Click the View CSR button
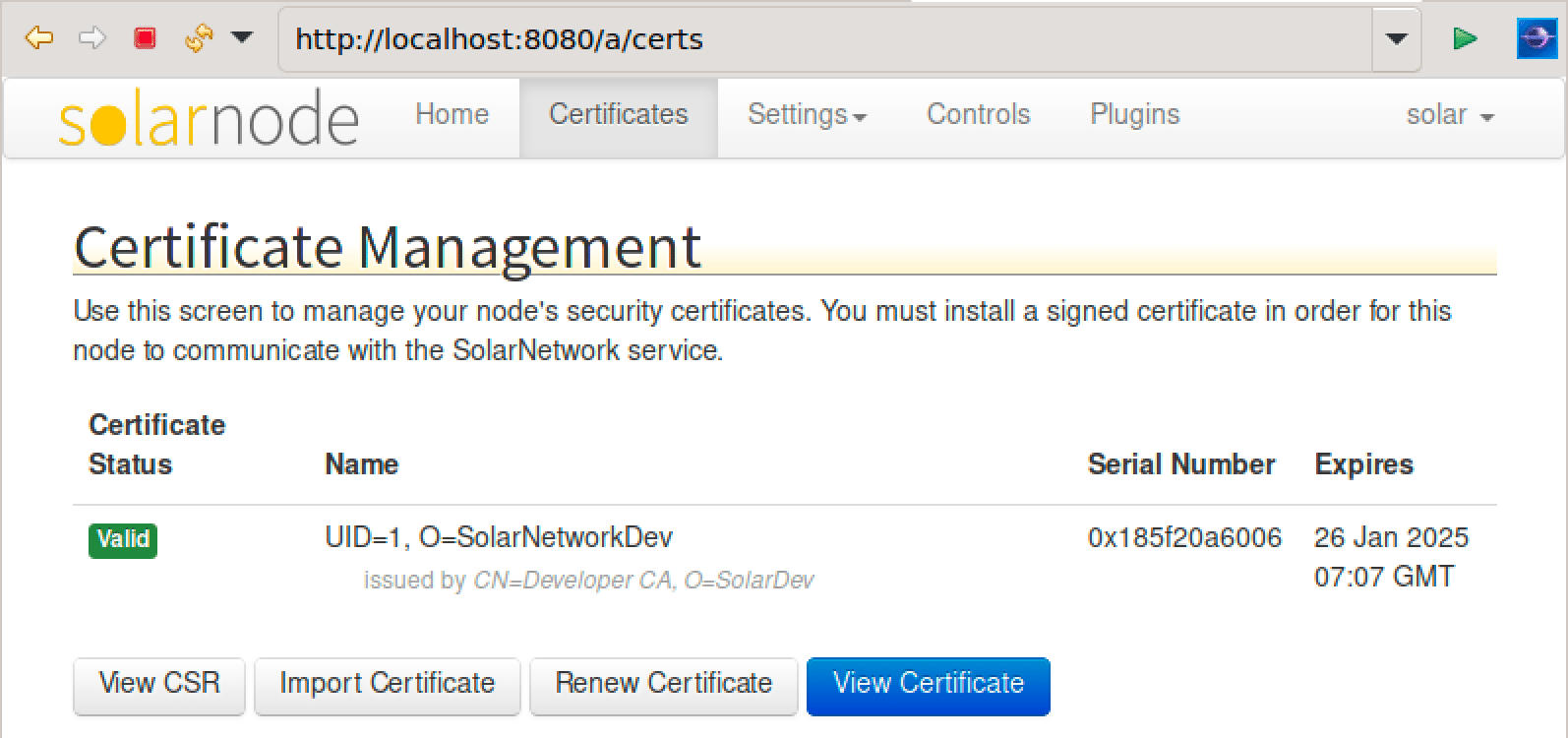Screen dimensions: 1568x738 coord(159,685)
